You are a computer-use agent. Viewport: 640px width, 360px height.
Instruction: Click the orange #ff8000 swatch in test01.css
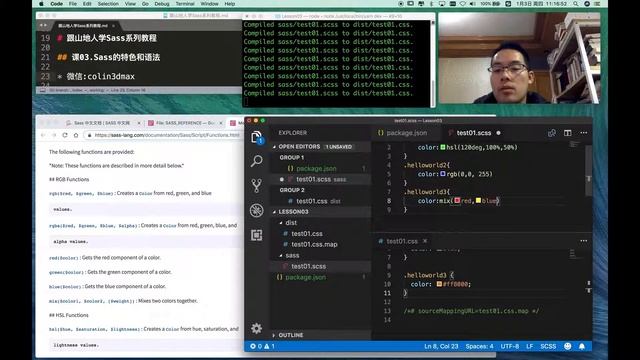[439, 284]
